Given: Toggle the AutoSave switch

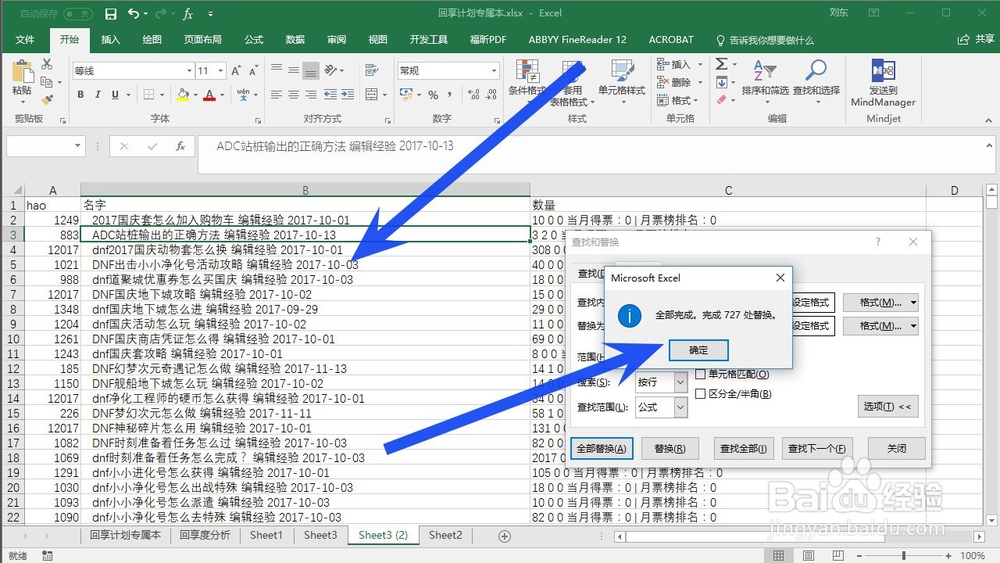Looking at the screenshot, I should tap(78, 13).
